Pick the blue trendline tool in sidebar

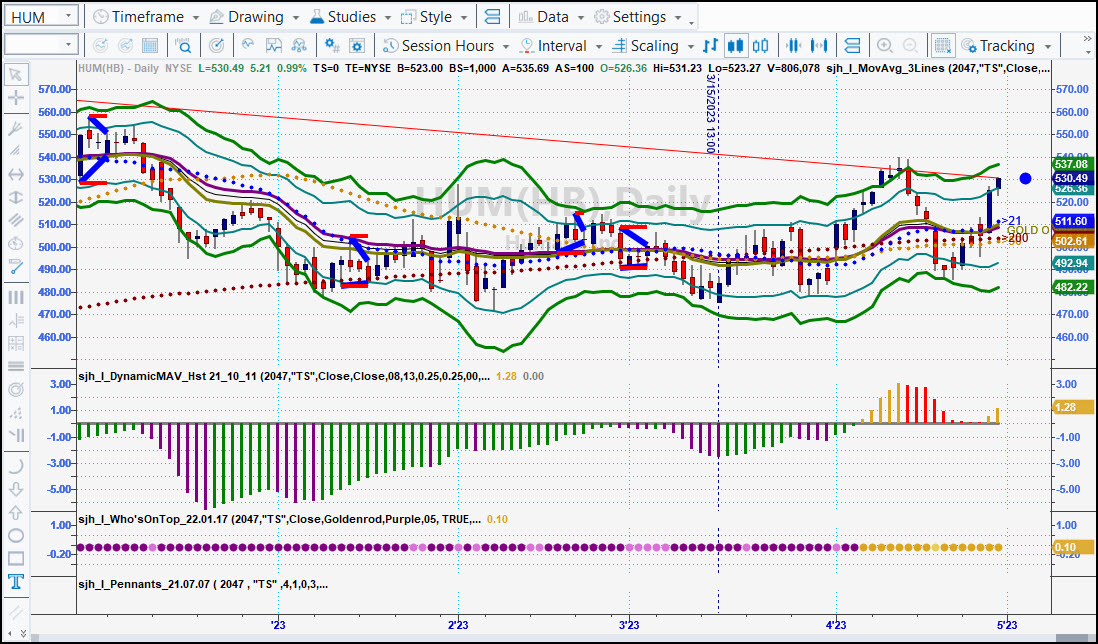[15, 267]
